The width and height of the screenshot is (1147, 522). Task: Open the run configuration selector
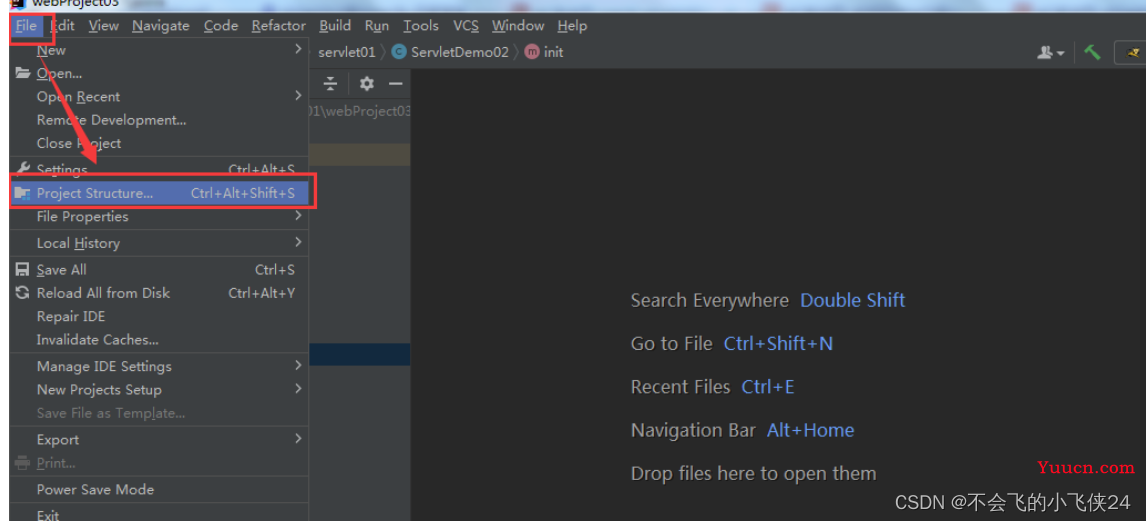[1131, 53]
